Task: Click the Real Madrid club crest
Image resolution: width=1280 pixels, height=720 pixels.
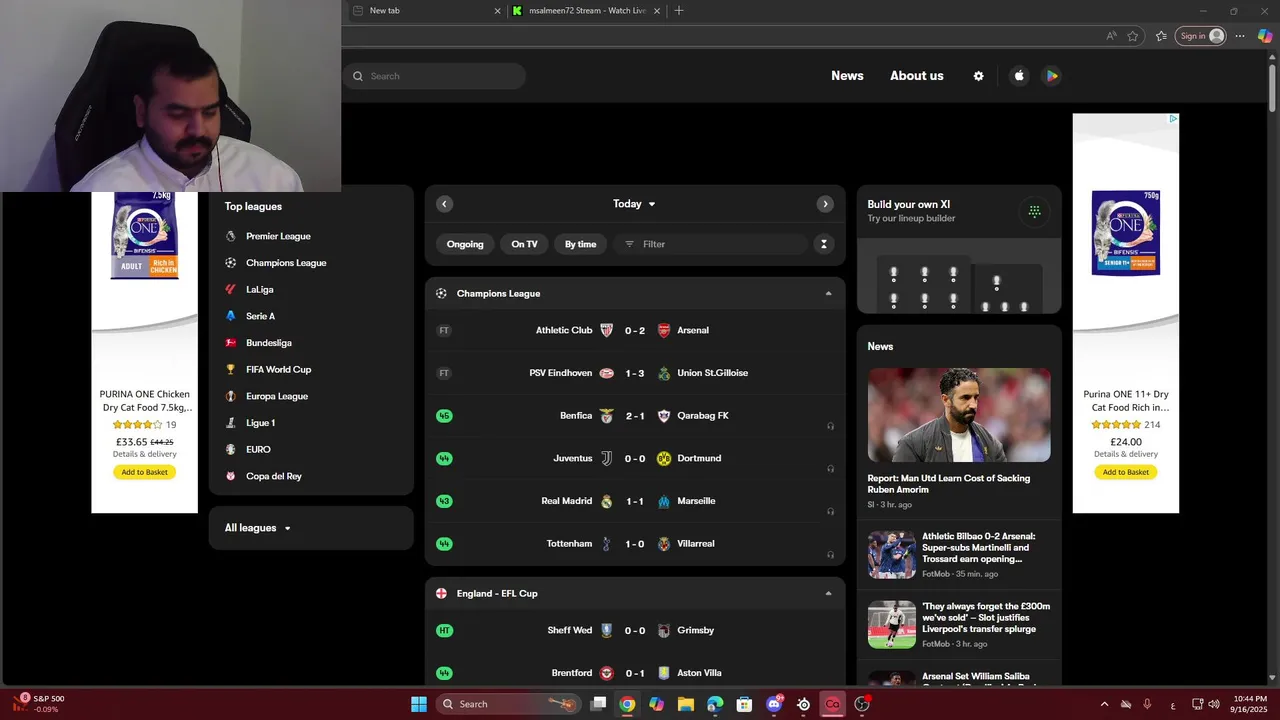Action: click(606, 501)
